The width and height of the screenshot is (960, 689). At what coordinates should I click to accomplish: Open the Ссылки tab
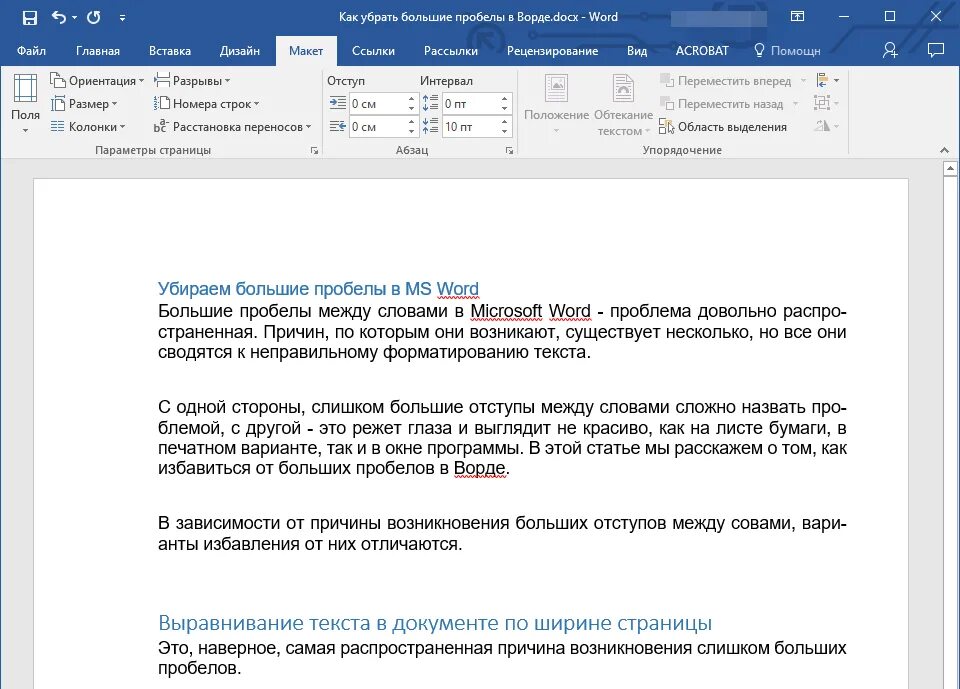373,51
